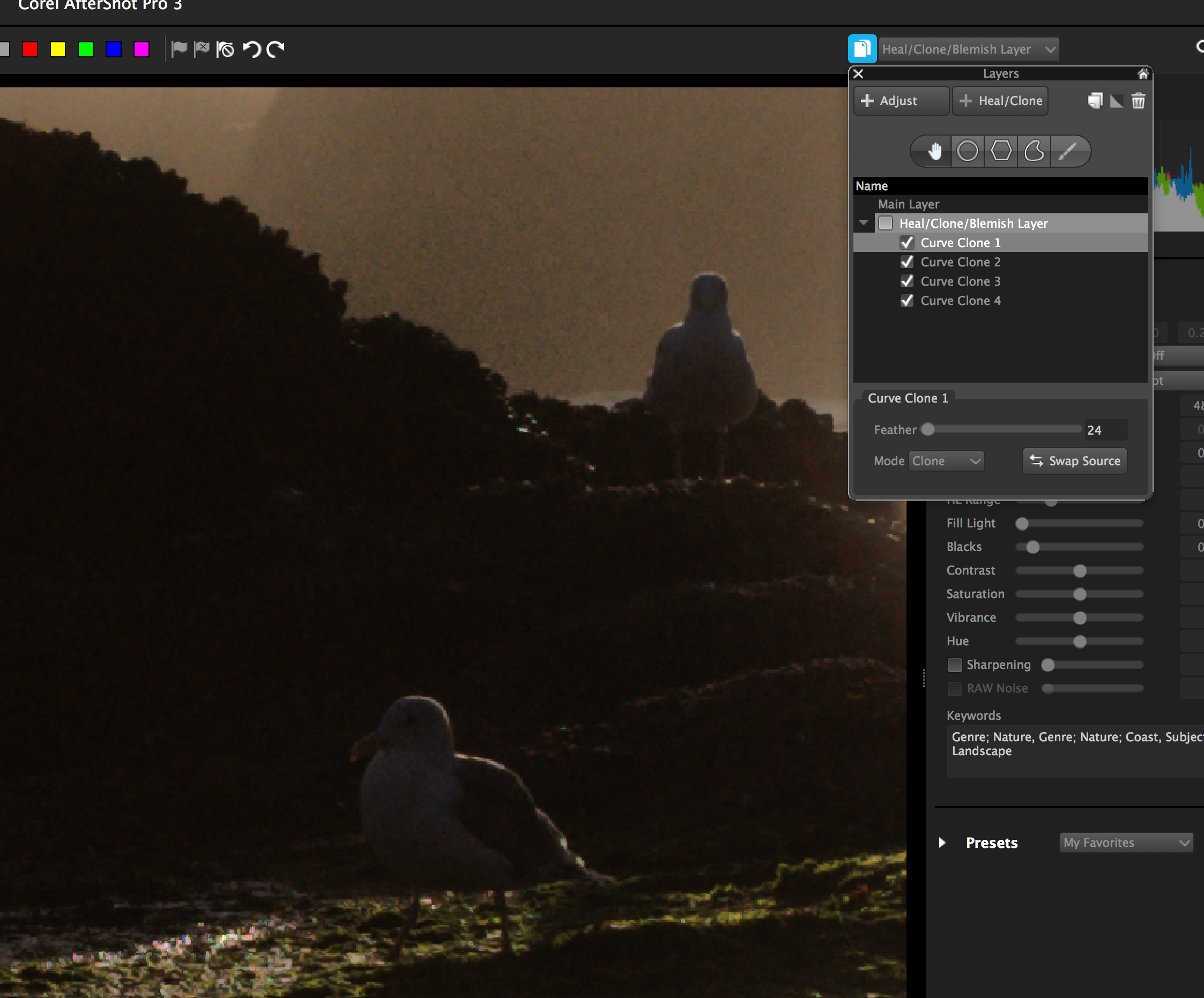The image size is (1204, 998).
Task: Click the yellow color label swatch
Action: pos(58,49)
